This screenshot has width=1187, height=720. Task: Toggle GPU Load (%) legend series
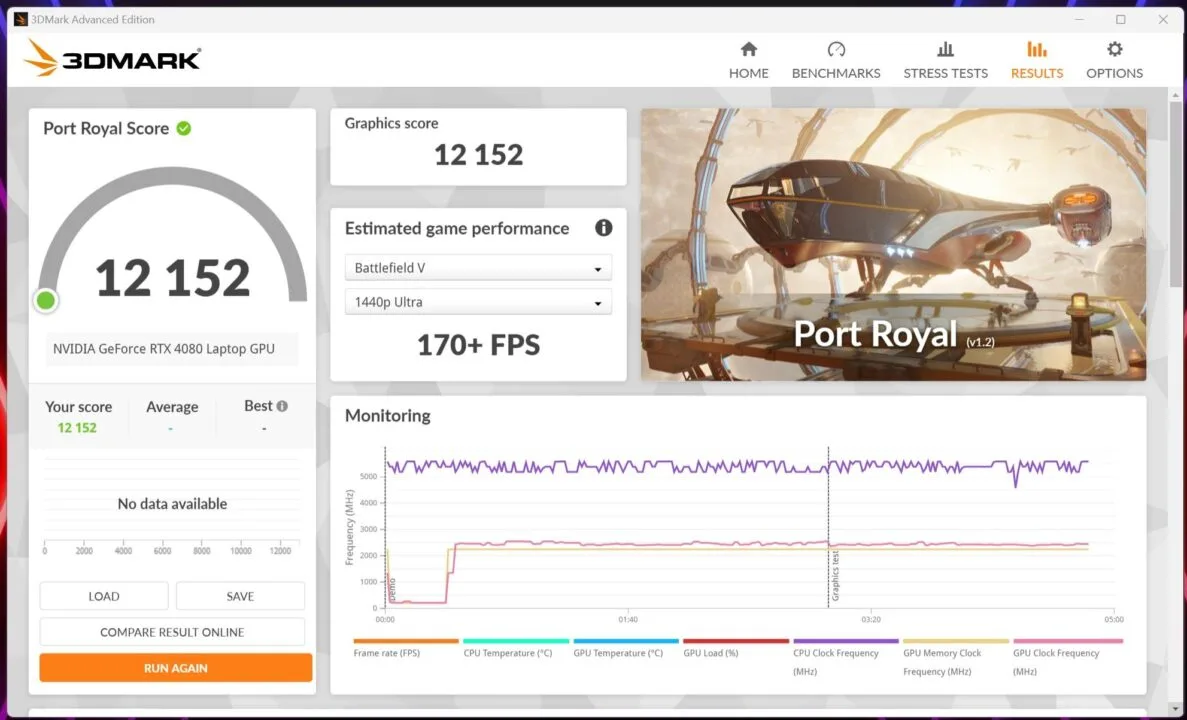pyautogui.click(x=711, y=653)
